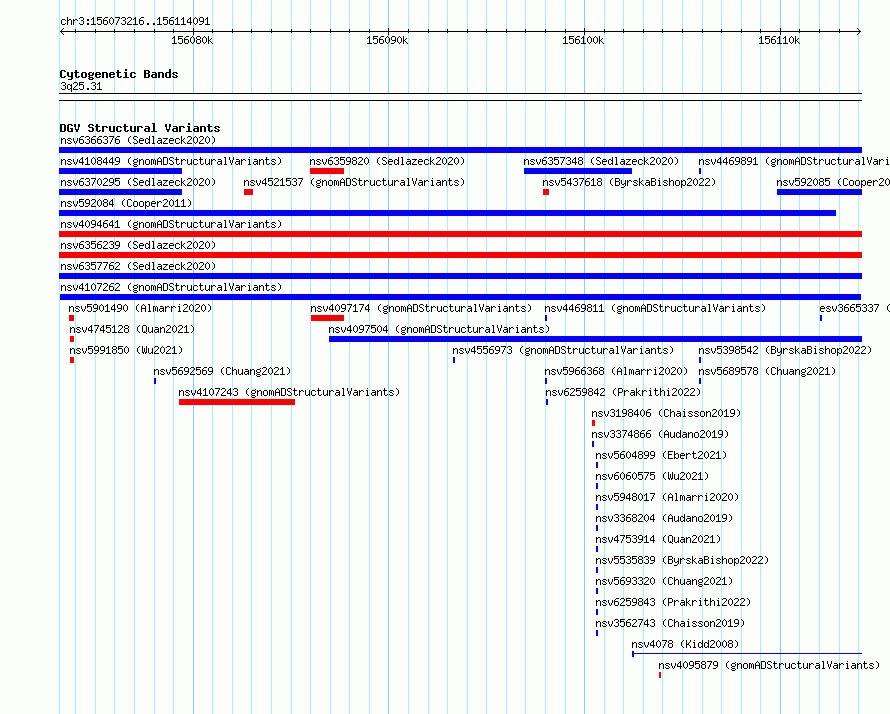Open nsv4095879 gnomAD variant label
This screenshot has height=714, width=890.
(769, 665)
